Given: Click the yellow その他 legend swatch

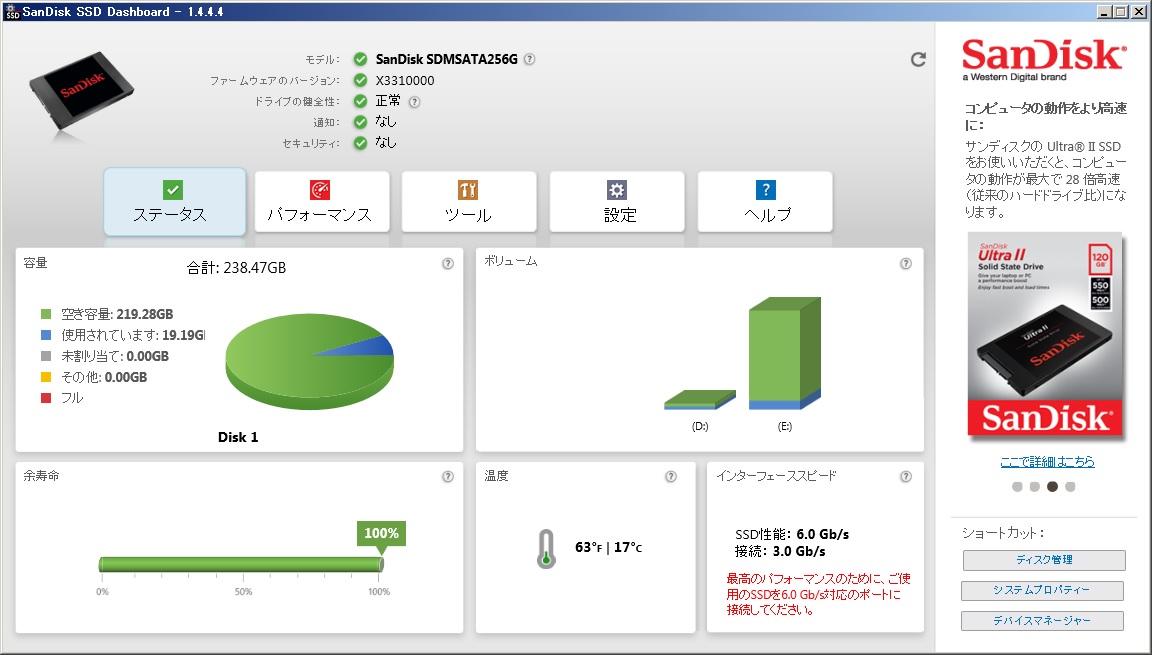Looking at the screenshot, I should coord(46,377).
